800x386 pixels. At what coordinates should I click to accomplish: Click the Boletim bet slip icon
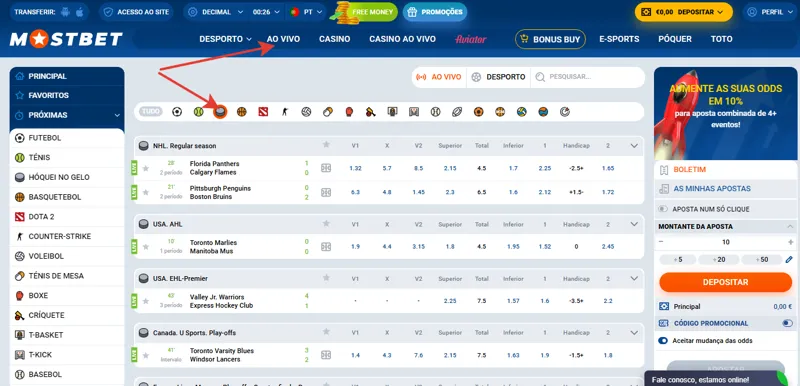(x=664, y=169)
